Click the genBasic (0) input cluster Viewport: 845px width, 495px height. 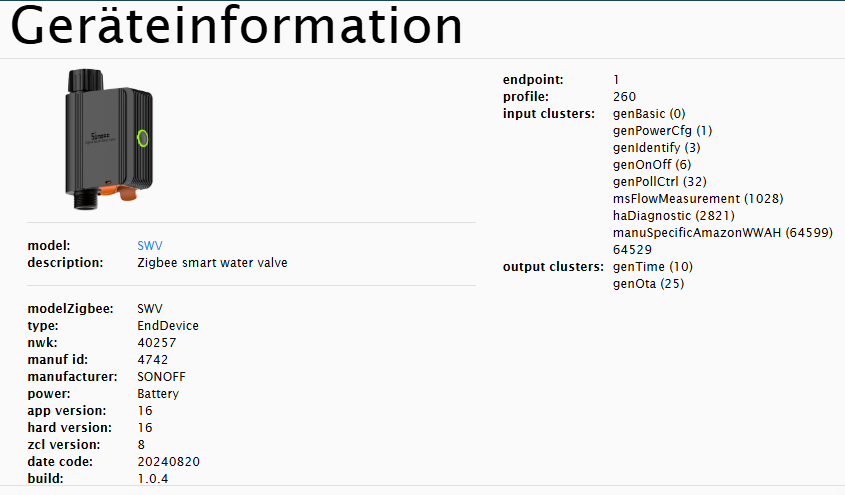tap(649, 114)
